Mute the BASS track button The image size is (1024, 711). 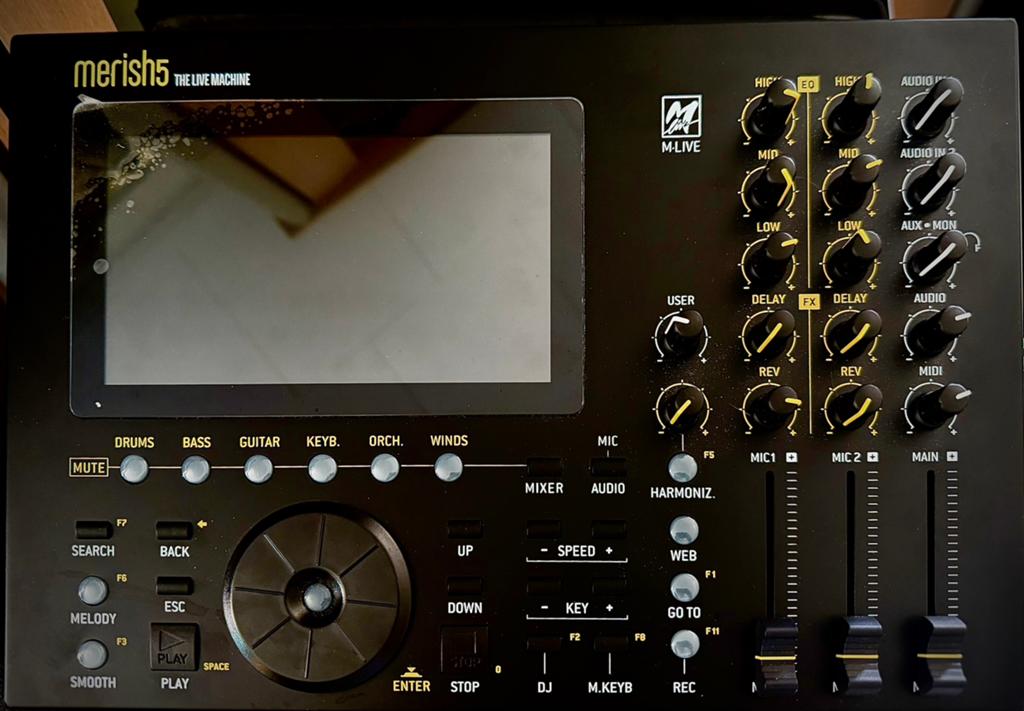tap(196, 469)
